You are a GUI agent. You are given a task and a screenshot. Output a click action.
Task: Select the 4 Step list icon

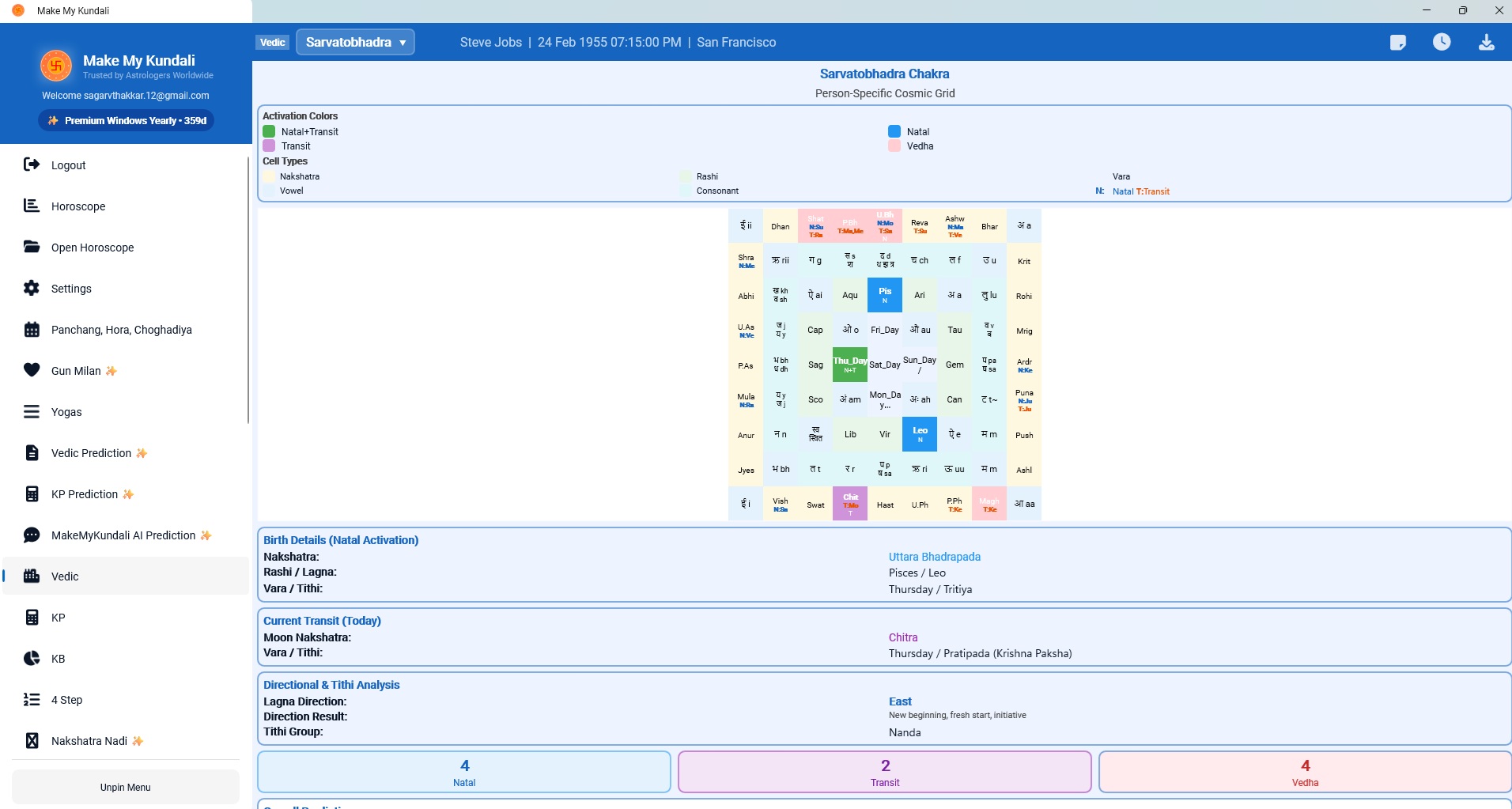click(32, 699)
